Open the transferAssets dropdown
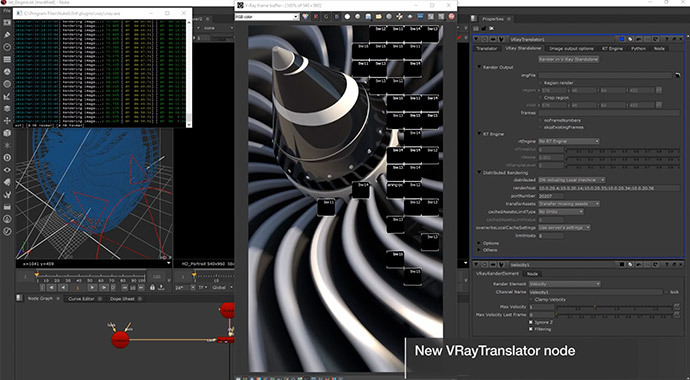690x380 pixels. [x=569, y=204]
